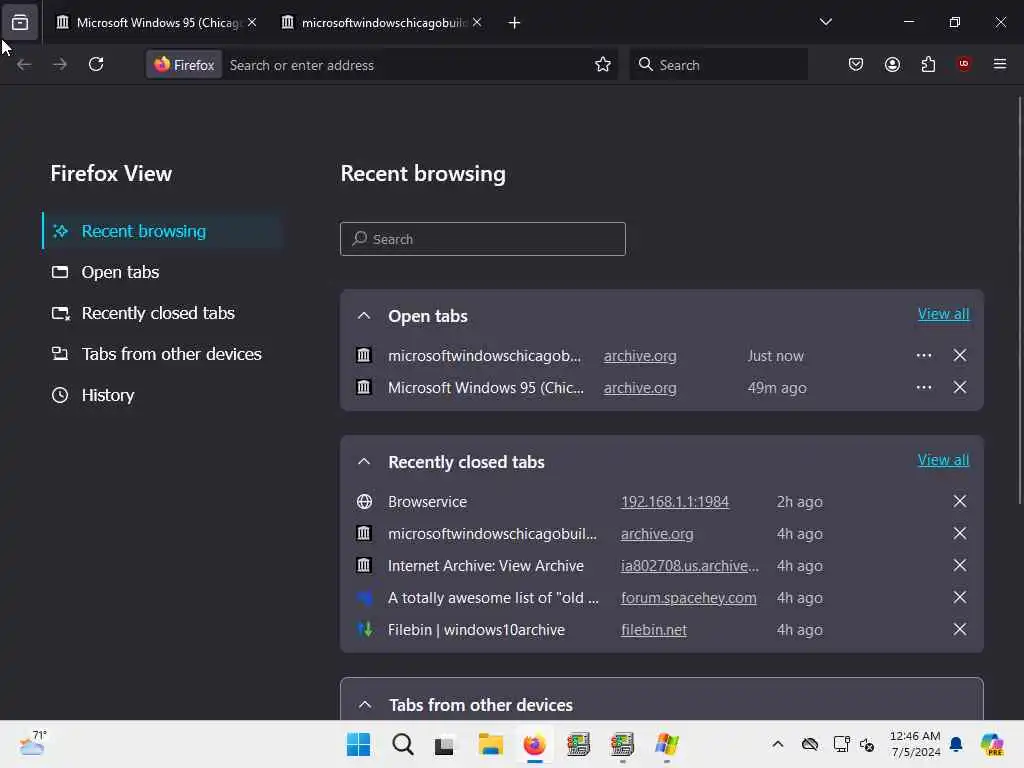Dismiss Browservice from recently closed tabs
This screenshot has height=768, width=1024.
[x=959, y=501]
